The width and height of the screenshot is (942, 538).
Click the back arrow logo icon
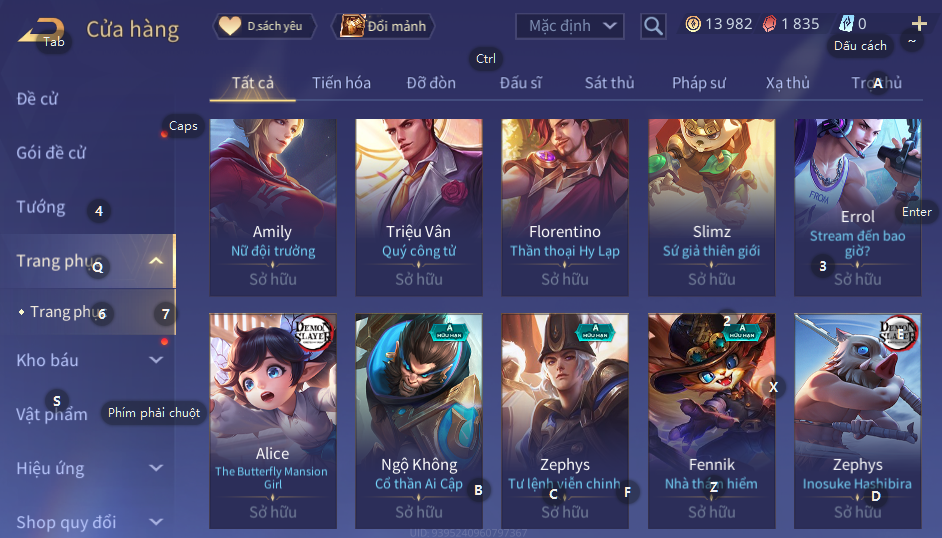[x=41, y=31]
